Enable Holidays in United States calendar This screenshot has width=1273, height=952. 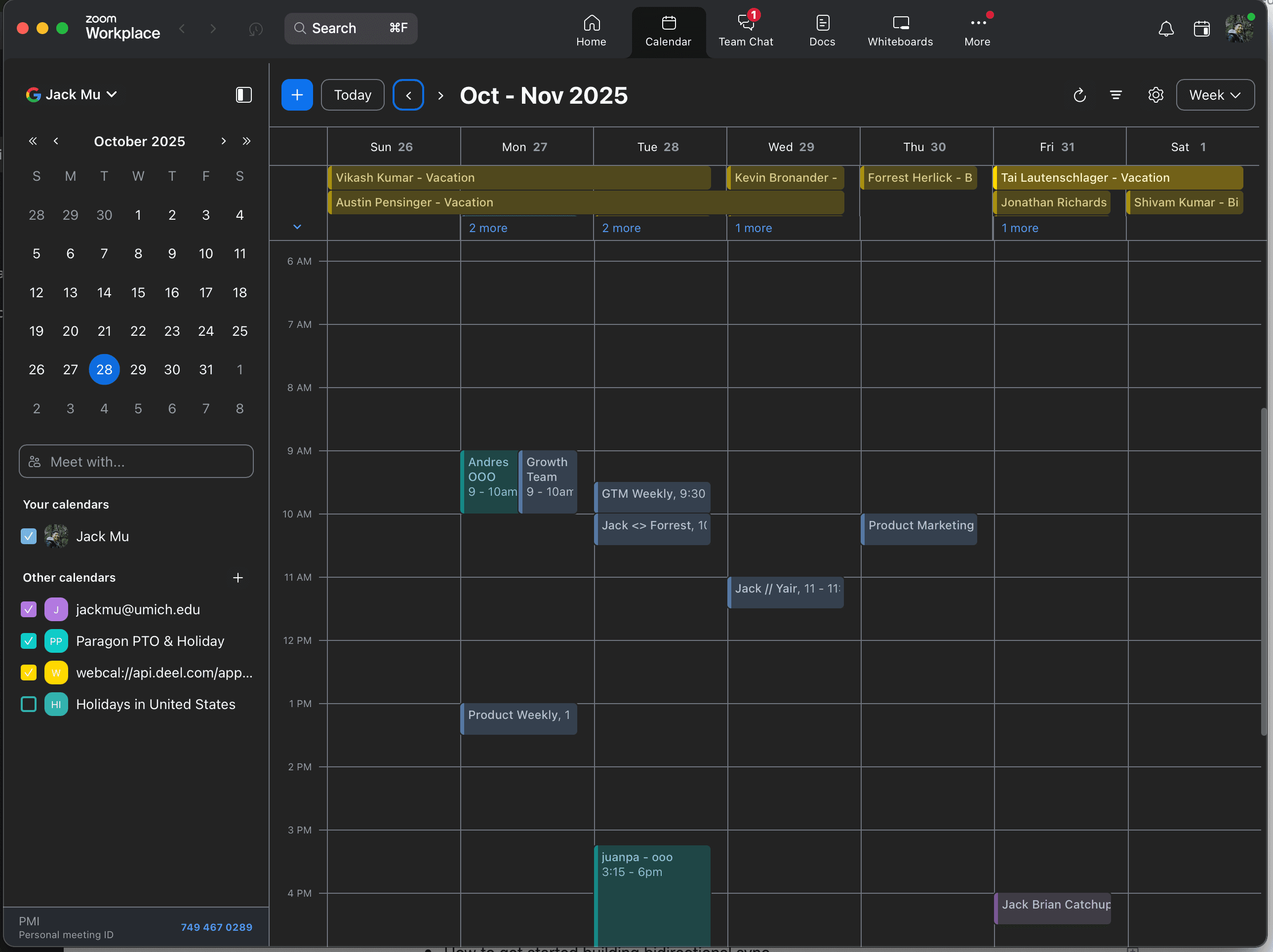pyautogui.click(x=28, y=704)
